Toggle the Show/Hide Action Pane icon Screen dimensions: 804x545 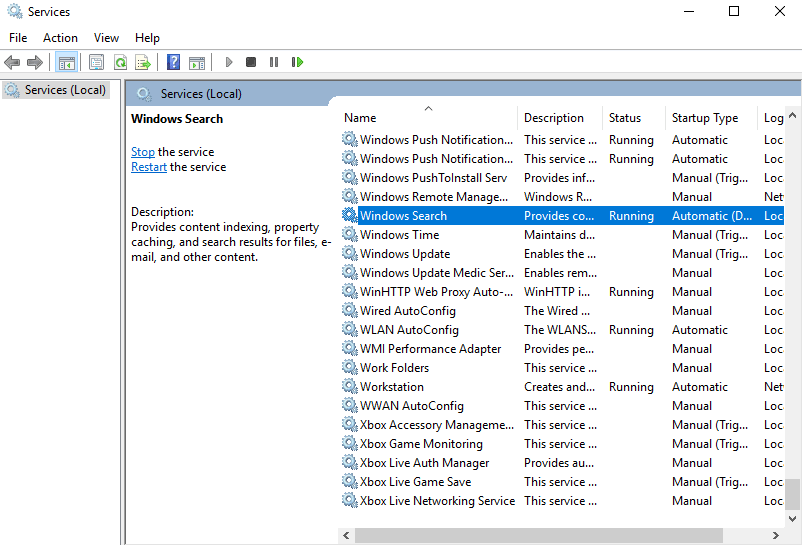pos(197,63)
